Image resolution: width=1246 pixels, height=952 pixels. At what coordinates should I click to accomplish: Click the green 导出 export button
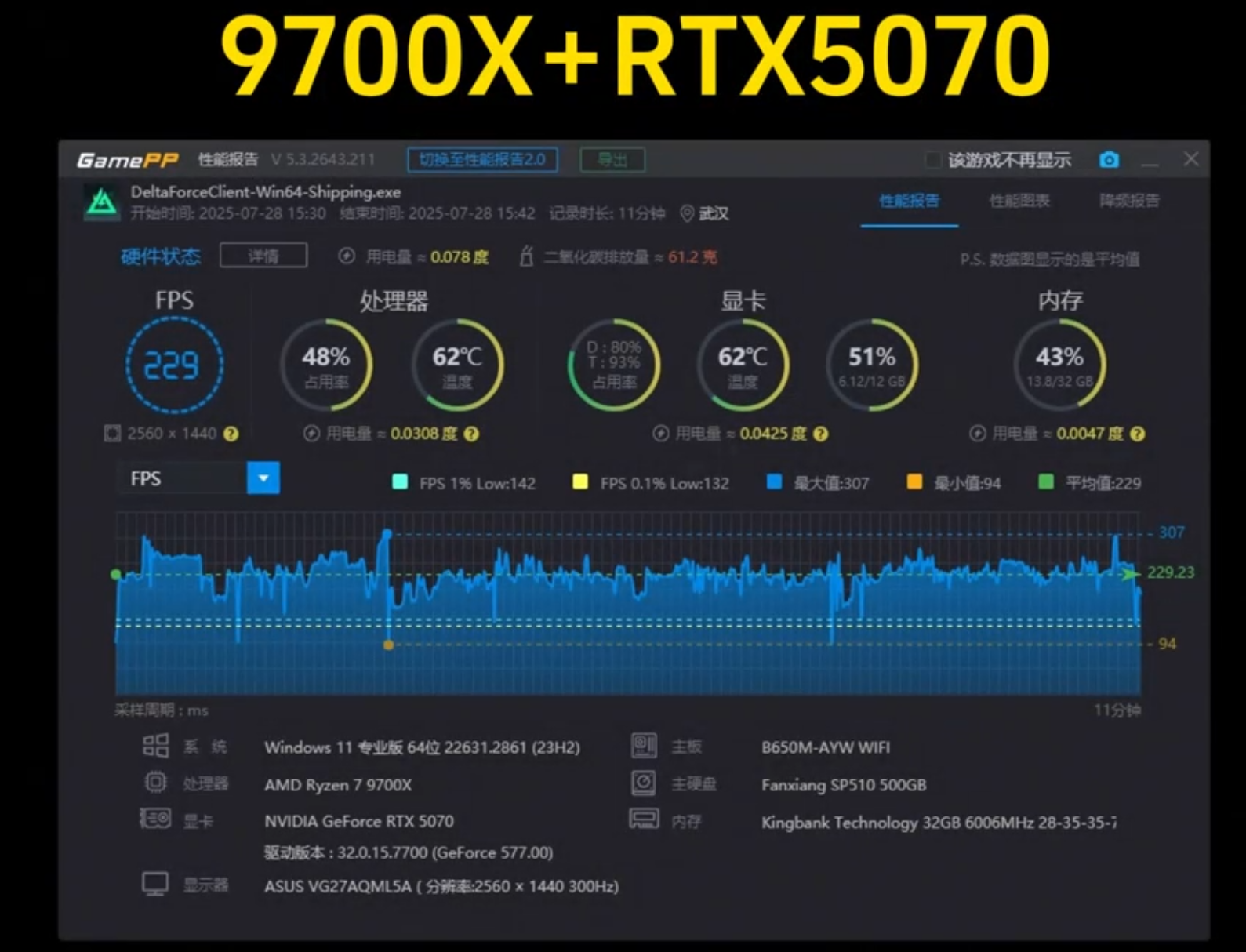tap(612, 160)
